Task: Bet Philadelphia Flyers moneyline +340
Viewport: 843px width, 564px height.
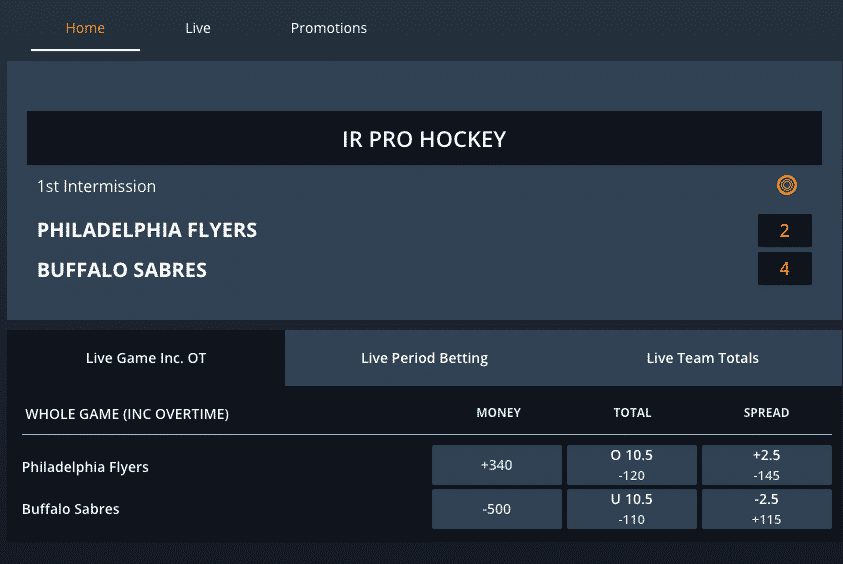Action: click(x=497, y=465)
